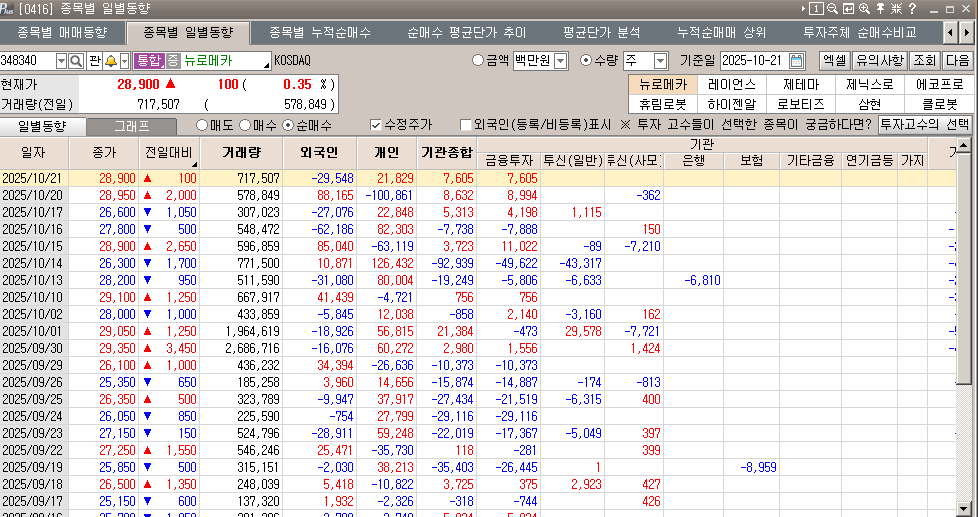
Task: Click the help question mark icon
Action: (911, 9)
